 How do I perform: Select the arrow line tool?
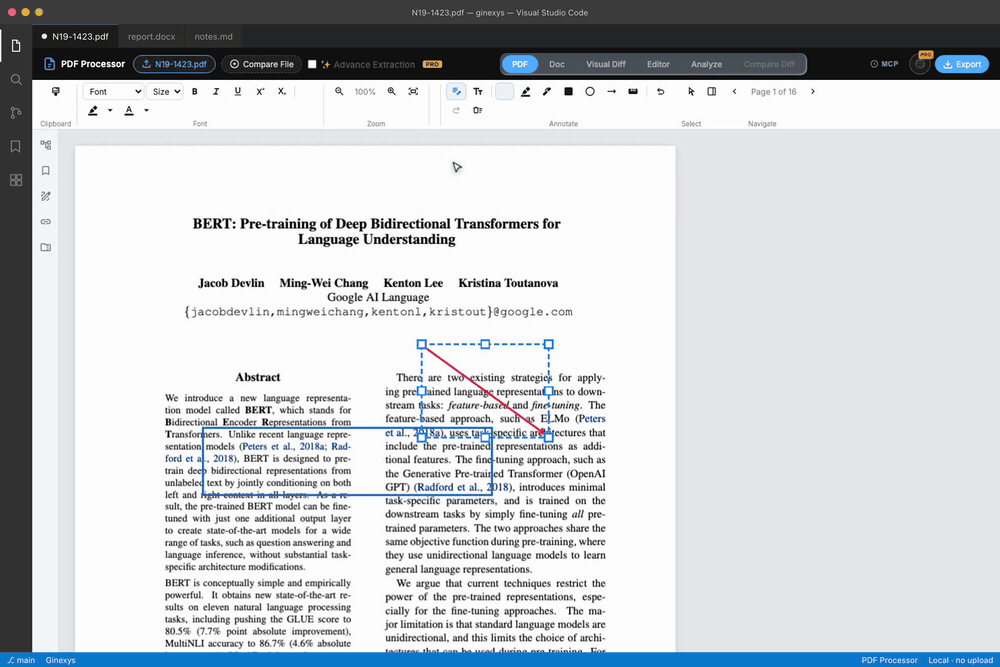612,92
